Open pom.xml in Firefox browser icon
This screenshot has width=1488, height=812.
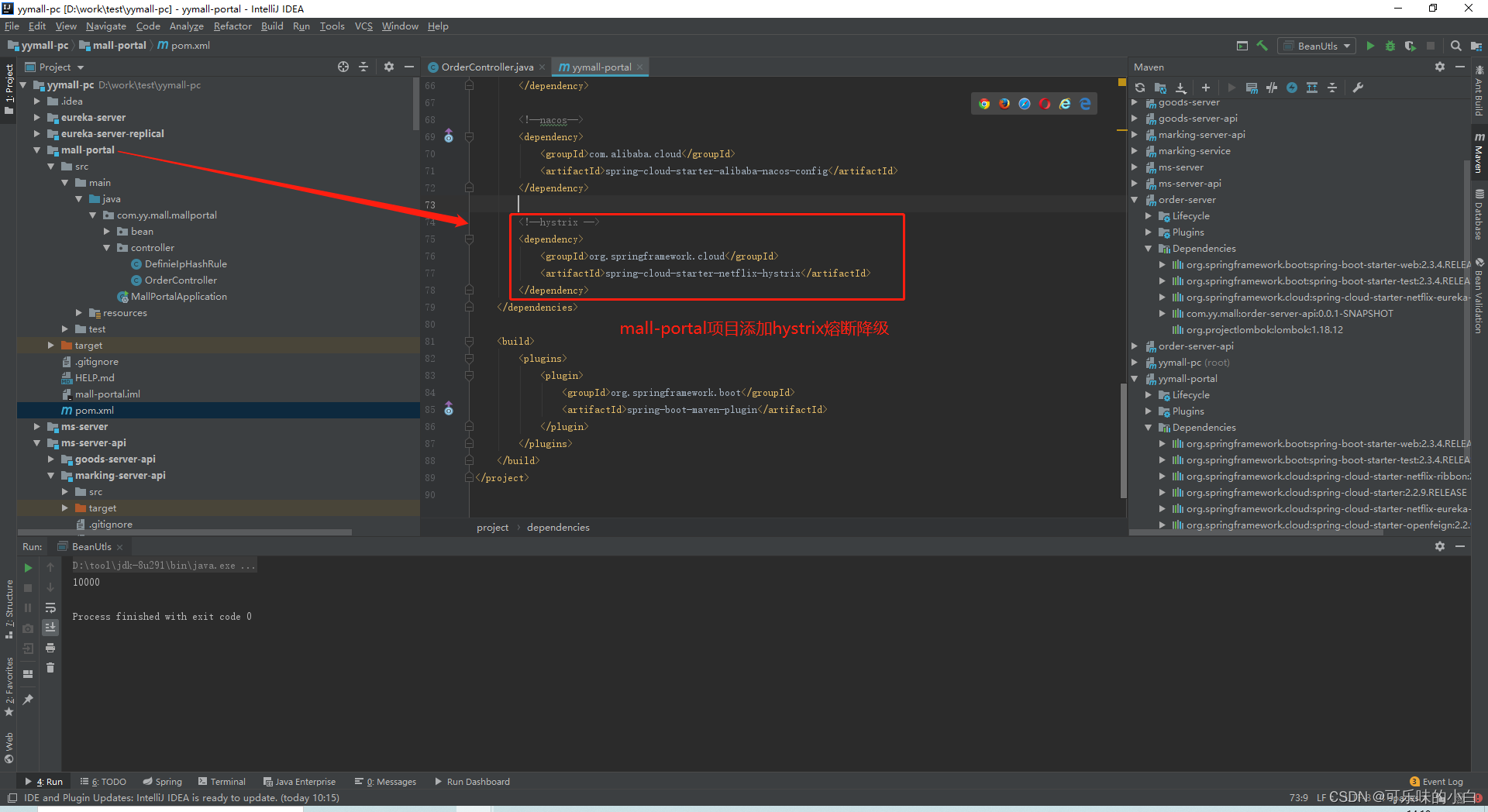[x=1004, y=104]
